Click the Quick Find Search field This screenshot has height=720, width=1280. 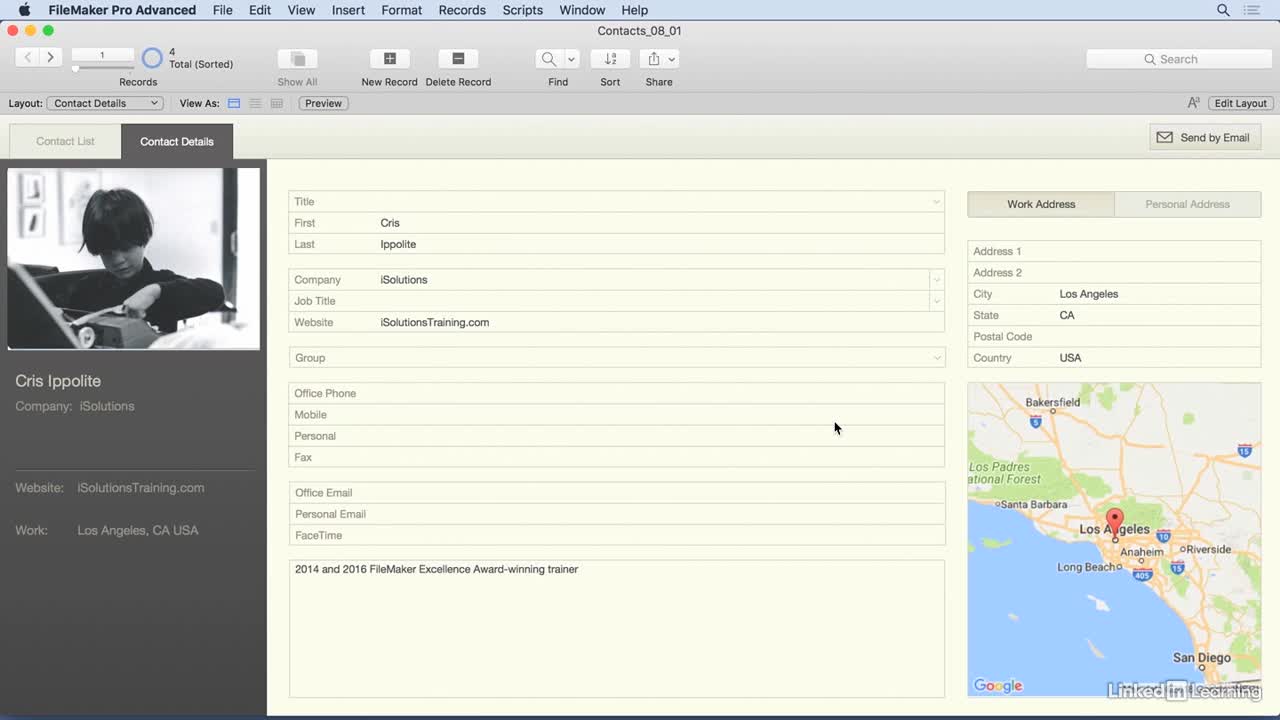tap(1179, 59)
